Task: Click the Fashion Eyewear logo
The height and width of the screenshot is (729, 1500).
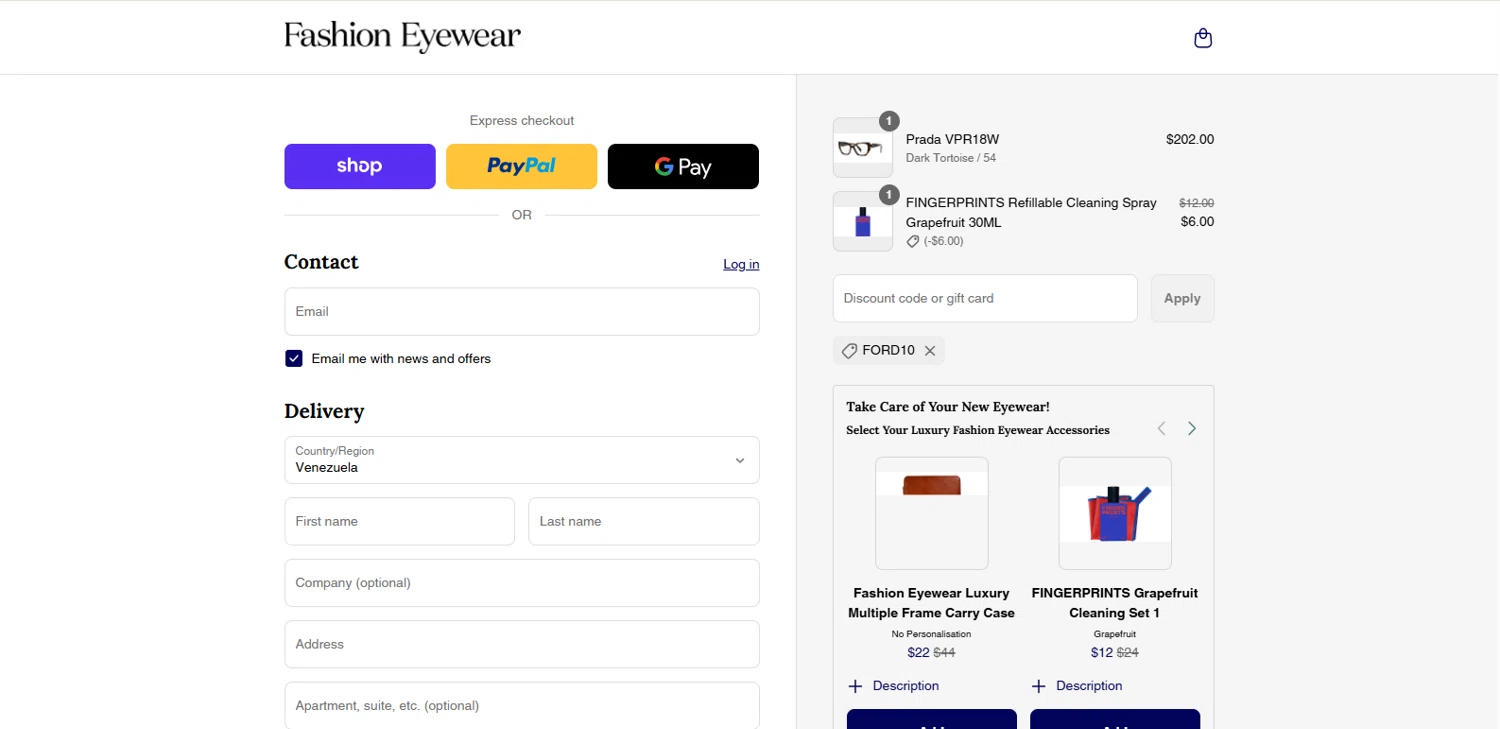Action: pos(402,37)
